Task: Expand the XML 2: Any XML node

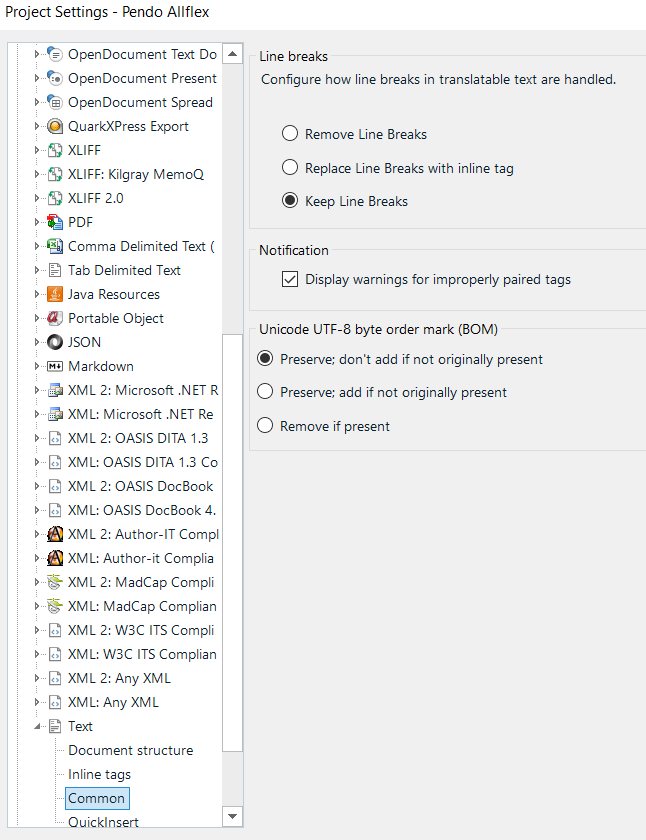Action: click(36, 678)
